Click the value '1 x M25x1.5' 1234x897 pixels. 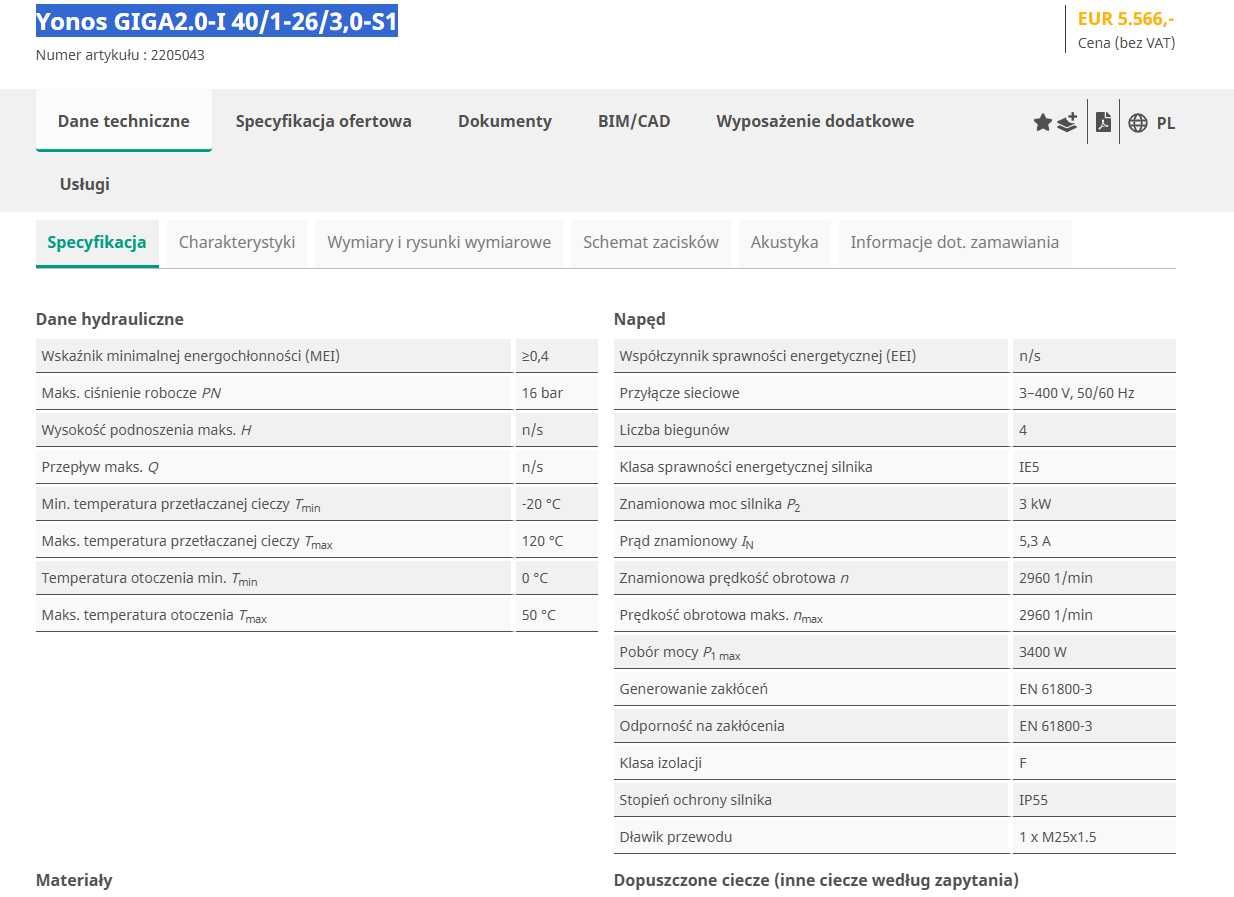coord(1057,837)
